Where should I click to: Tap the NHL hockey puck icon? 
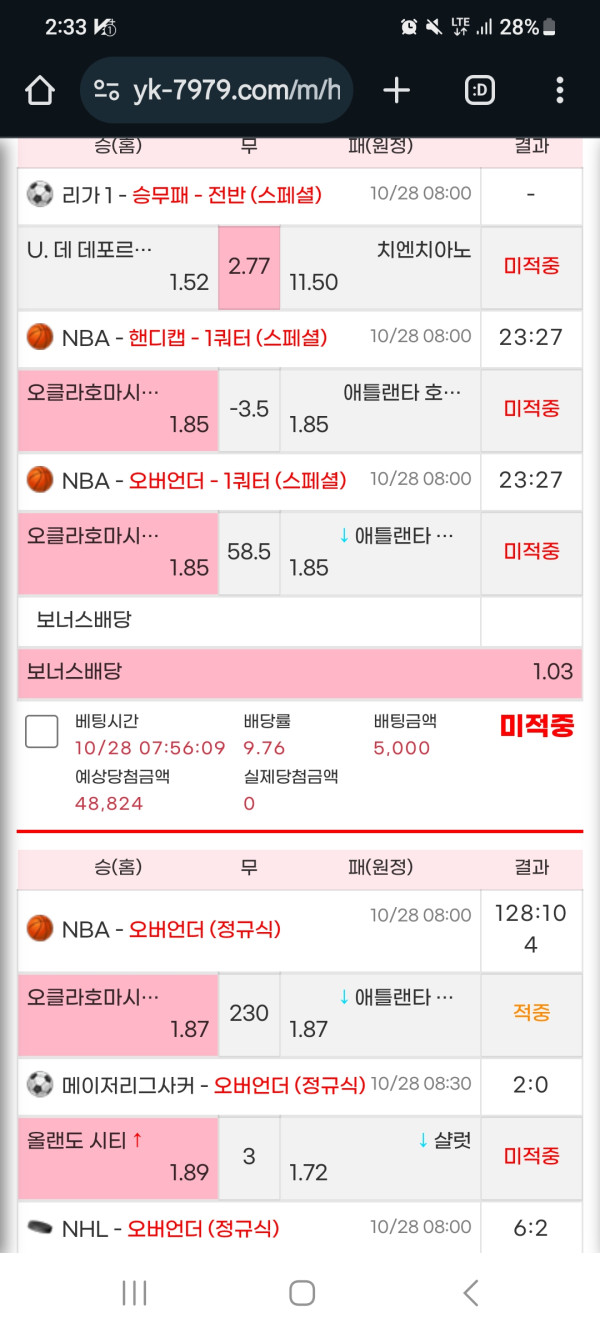[x=40, y=1228]
